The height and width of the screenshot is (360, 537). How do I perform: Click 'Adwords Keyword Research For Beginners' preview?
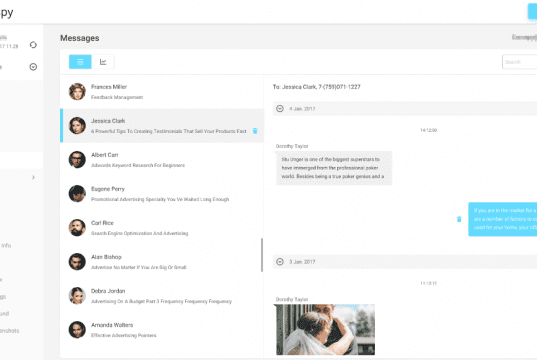pos(138,165)
